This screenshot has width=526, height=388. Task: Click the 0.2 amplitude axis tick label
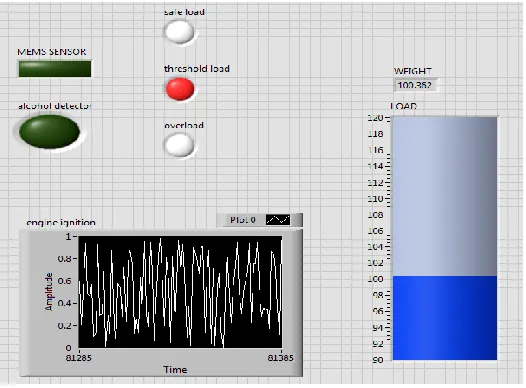tap(64, 326)
